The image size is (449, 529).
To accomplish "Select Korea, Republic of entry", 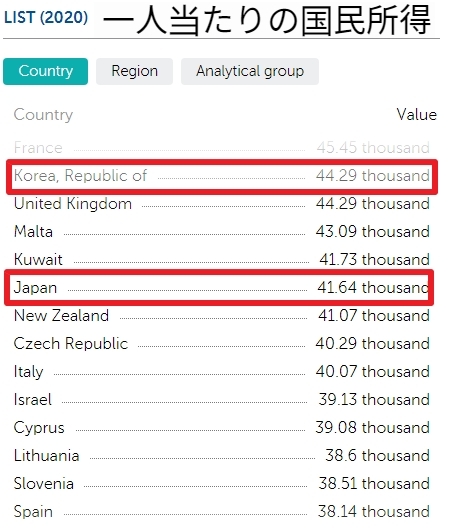I will point(222,176).
